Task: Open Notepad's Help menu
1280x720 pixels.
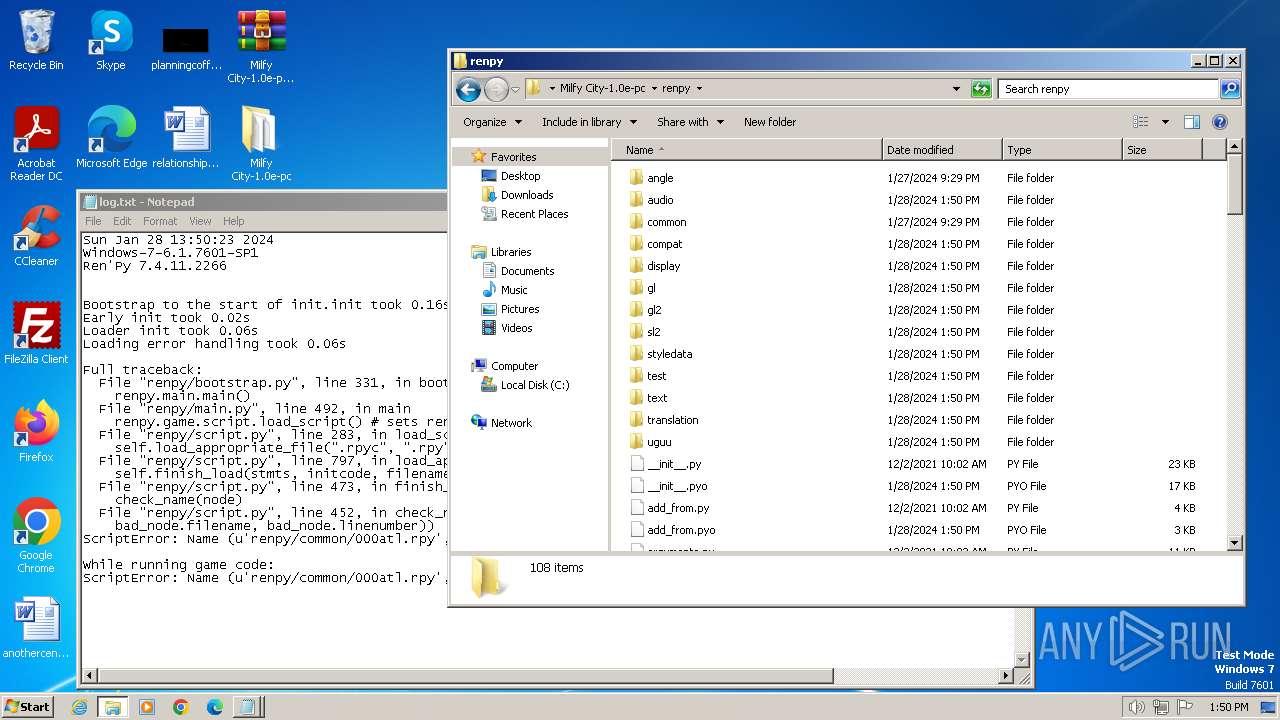Action: (234, 221)
